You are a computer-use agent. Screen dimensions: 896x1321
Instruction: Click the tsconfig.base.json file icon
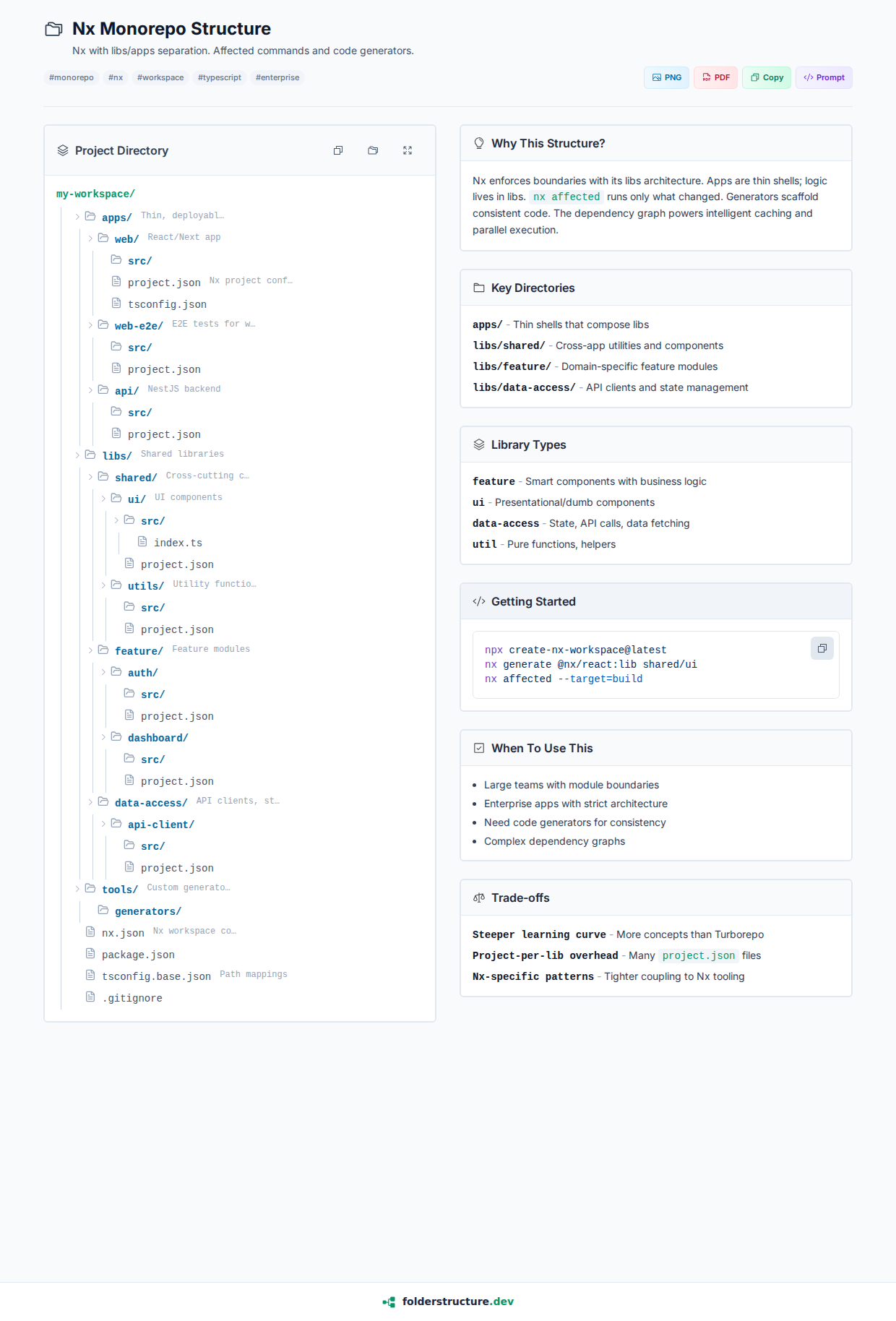90,975
